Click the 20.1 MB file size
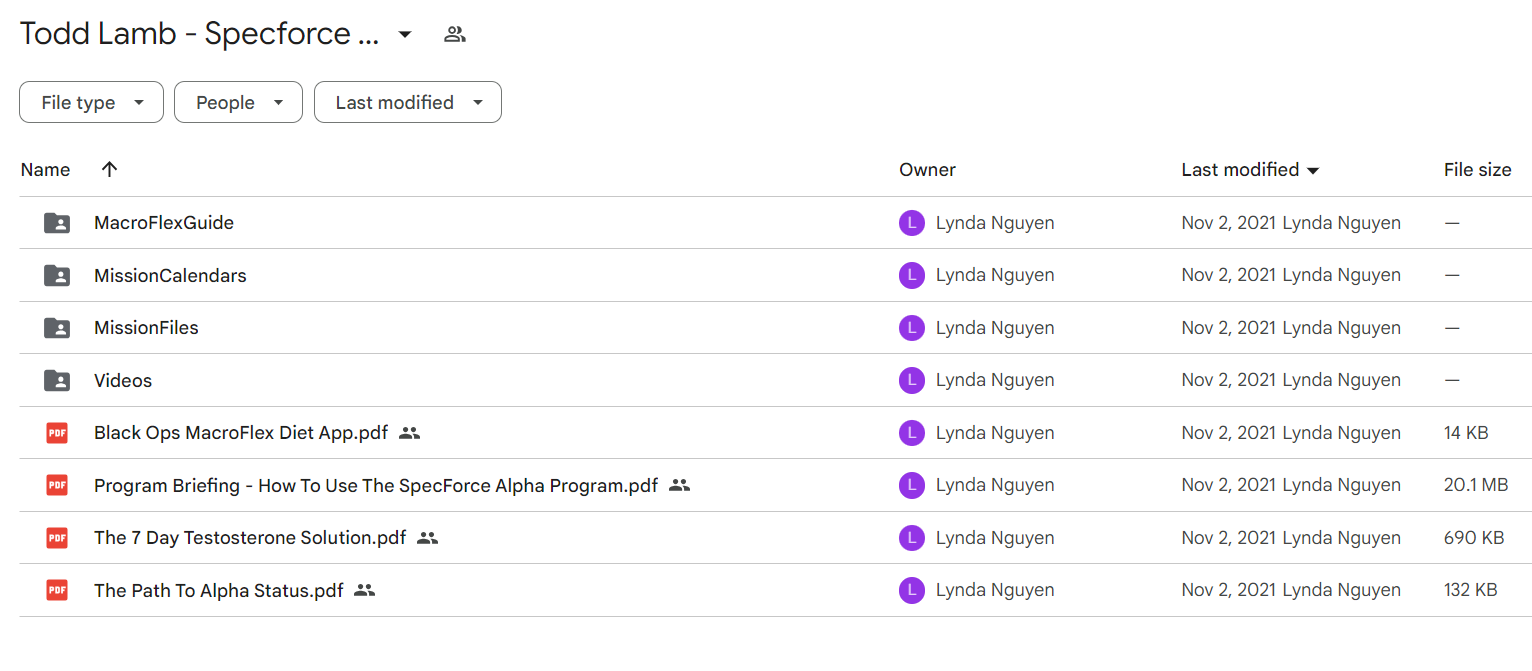This screenshot has height=671, width=1532. [x=1476, y=485]
